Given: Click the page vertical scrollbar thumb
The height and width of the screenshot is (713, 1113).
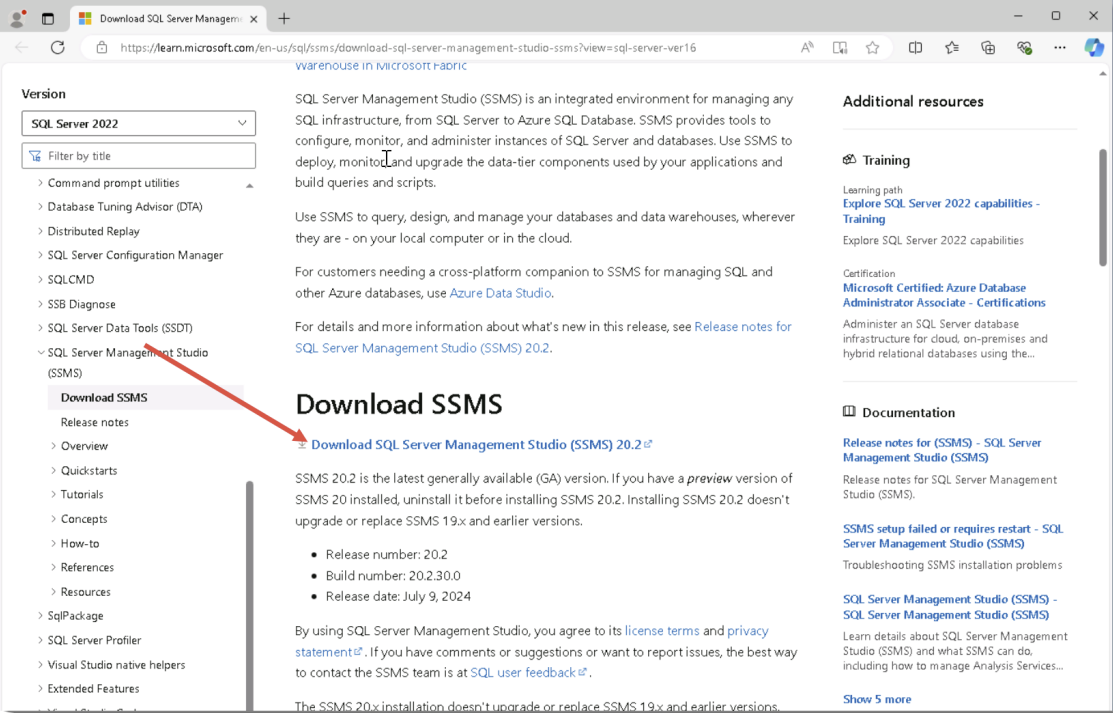Looking at the screenshot, I should point(1102,207).
